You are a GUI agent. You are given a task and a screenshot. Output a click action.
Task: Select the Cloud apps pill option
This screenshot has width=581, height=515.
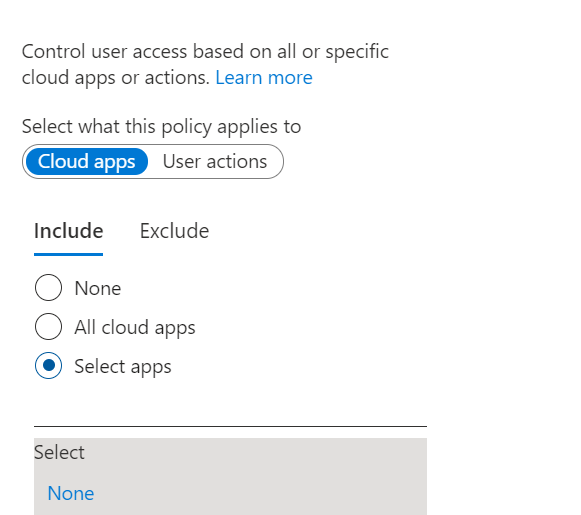(87, 162)
